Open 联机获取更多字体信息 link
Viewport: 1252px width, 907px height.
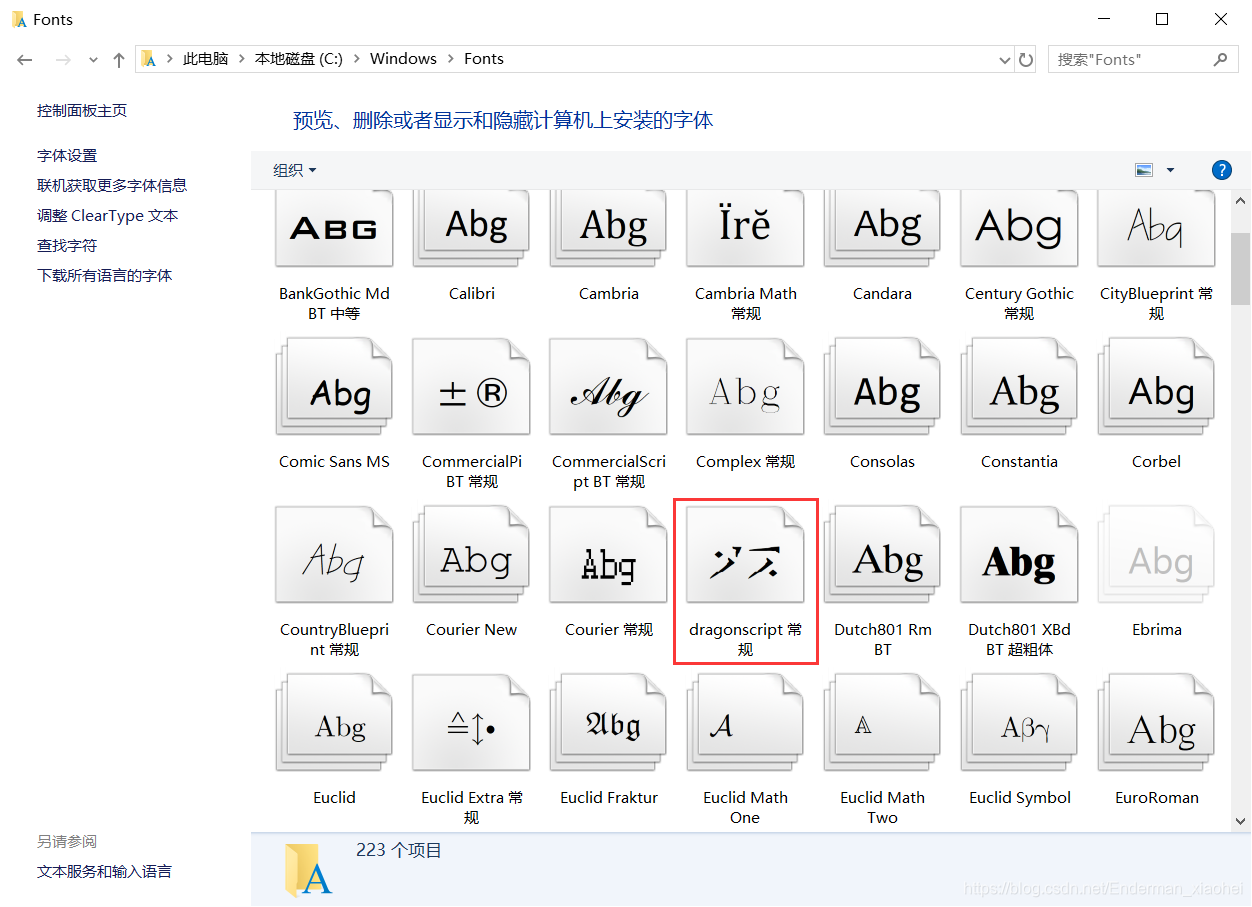[x=112, y=186]
